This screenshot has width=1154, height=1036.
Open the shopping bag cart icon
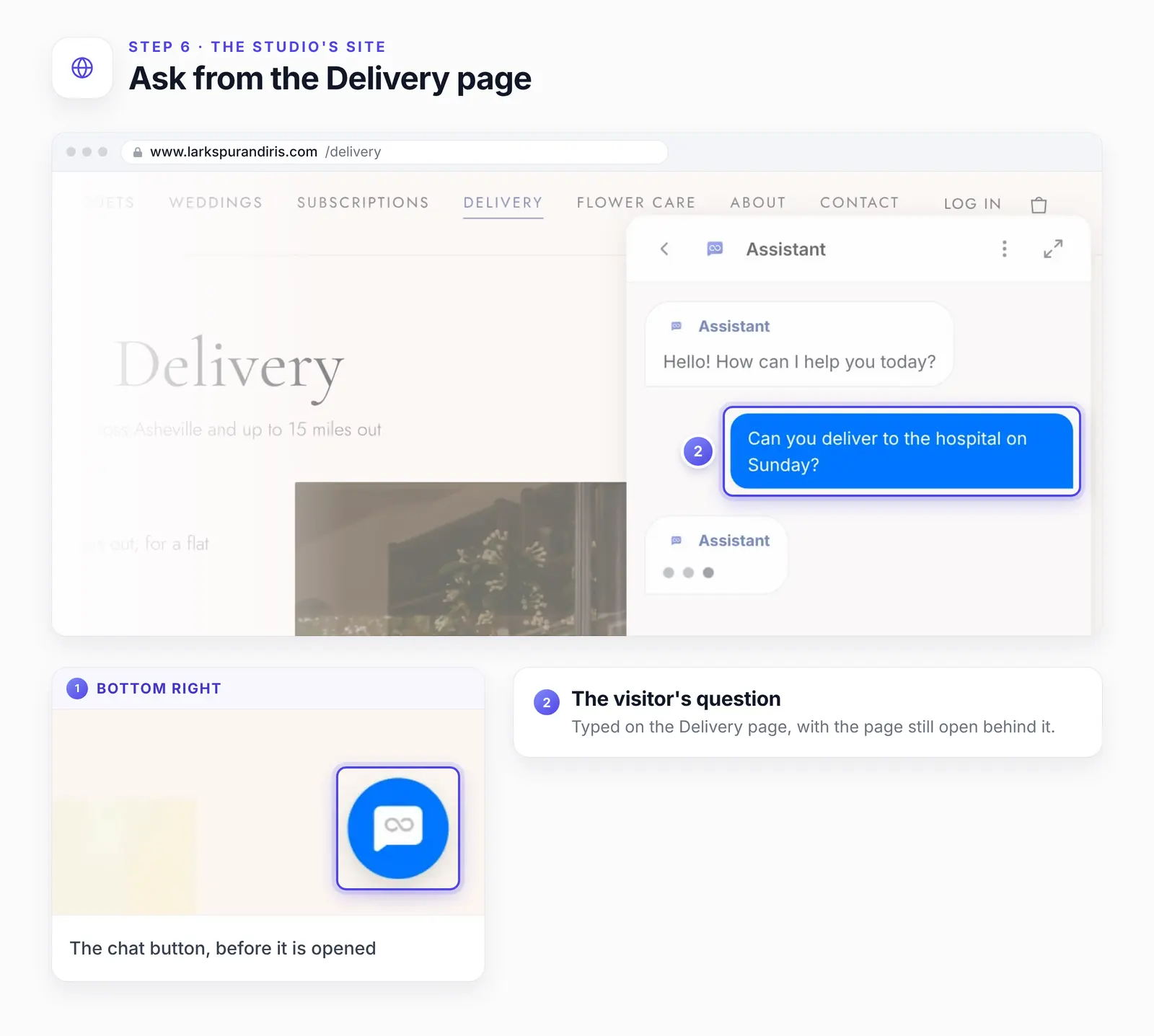click(1039, 205)
